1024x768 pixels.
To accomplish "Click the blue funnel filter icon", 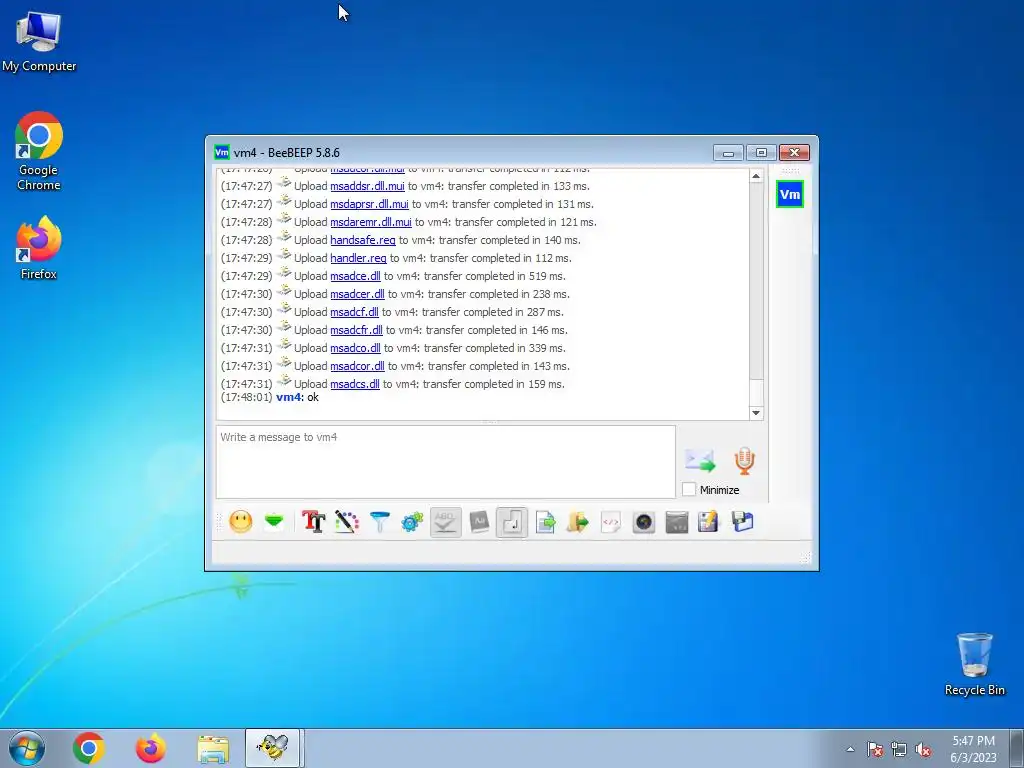I will [x=379, y=522].
